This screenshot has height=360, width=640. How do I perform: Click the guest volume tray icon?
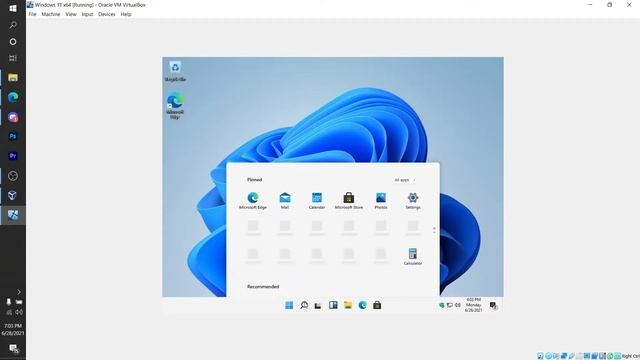click(x=458, y=305)
